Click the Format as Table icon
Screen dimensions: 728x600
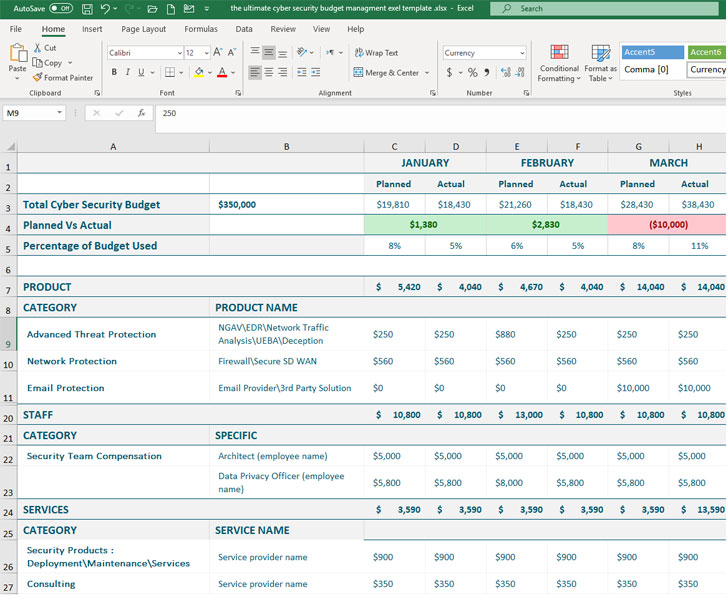(x=600, y=60)
